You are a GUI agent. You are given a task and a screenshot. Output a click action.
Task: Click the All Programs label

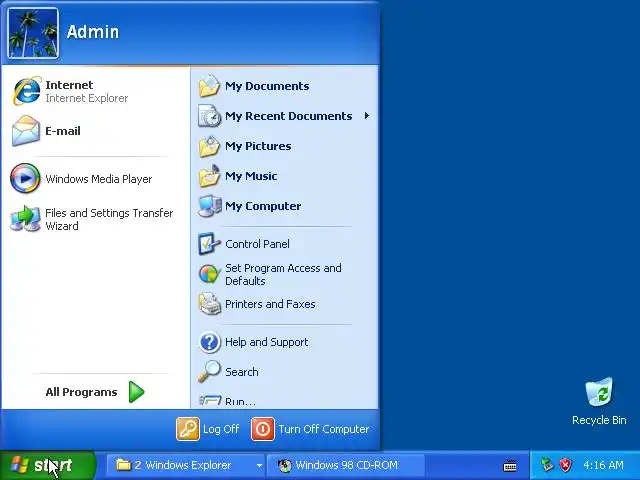click(81, 392)
